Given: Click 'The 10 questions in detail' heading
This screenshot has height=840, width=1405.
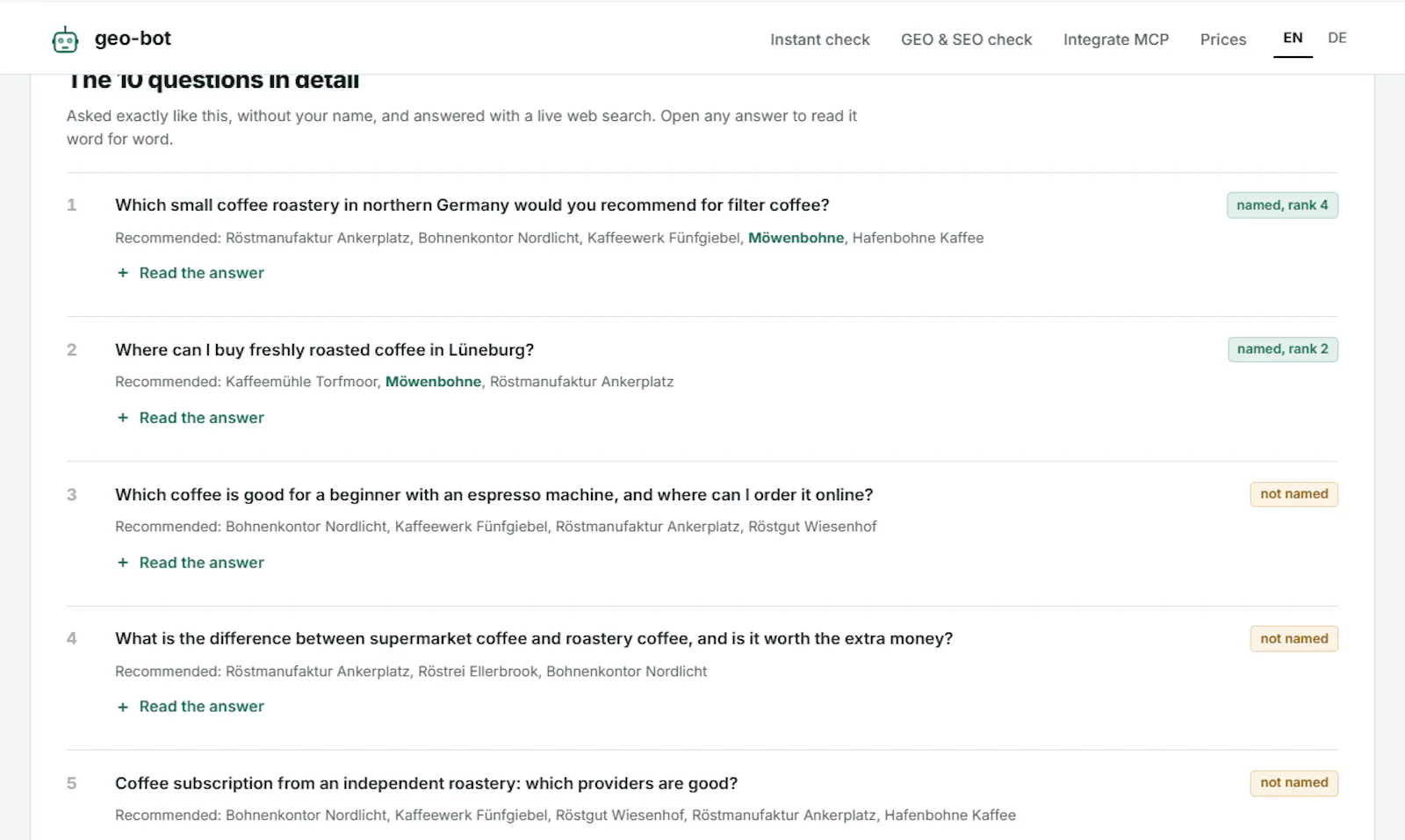Looking at the screenshot, I should (213, 81).
